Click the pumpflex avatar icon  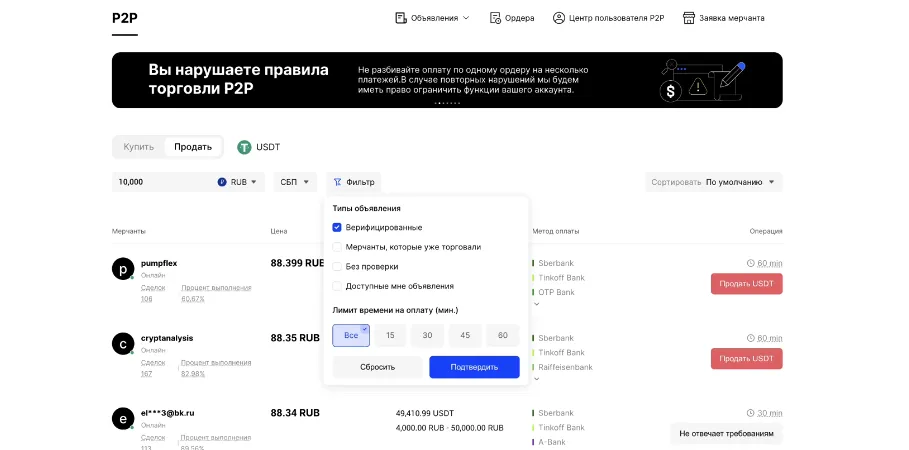pyautogui.click(x=123, y=269)
